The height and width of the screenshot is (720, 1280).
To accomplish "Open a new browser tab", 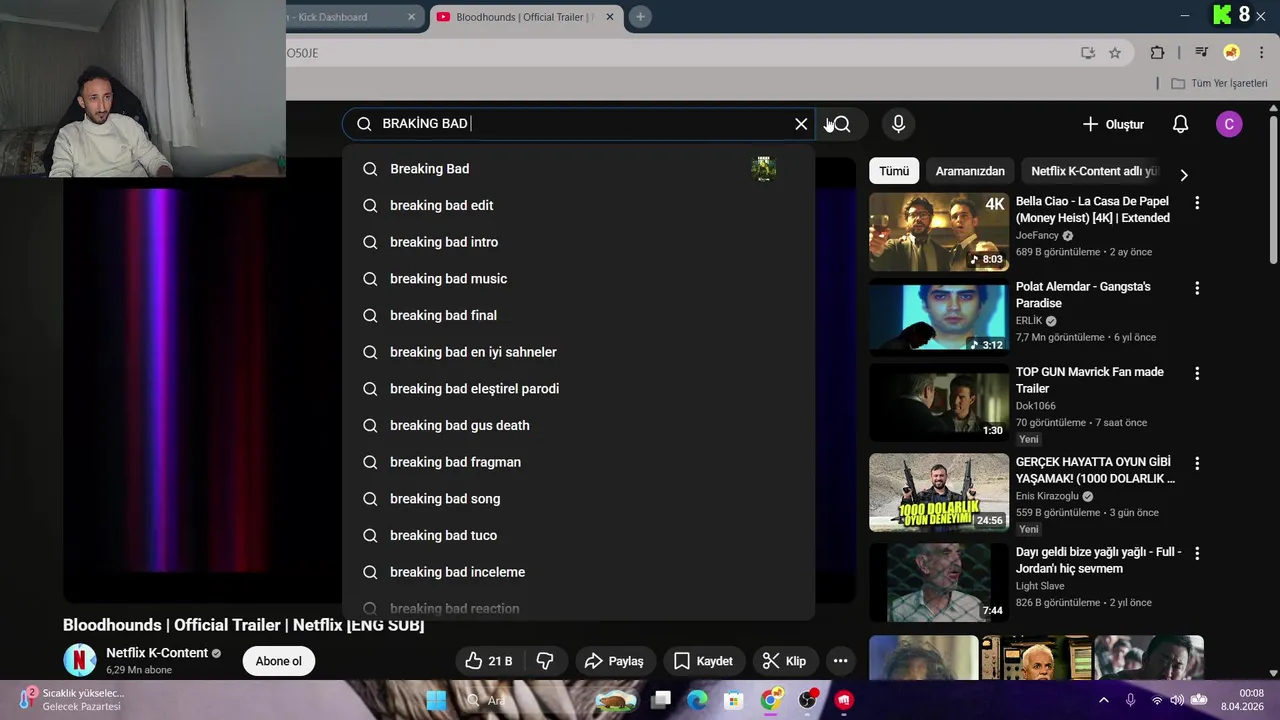I will [x=640, y=17].
